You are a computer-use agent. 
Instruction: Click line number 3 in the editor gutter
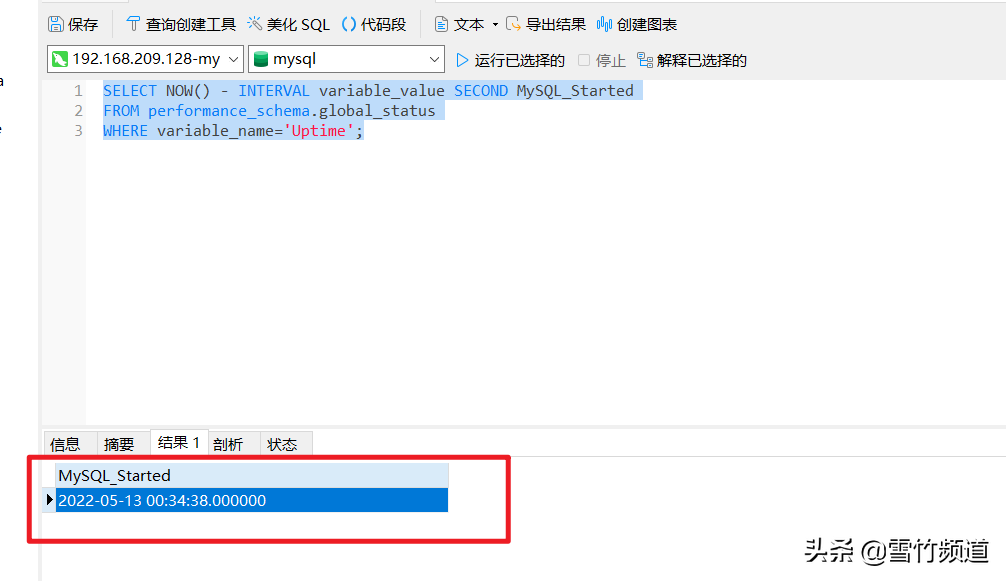pyautogui.click(x=78, y=130)
